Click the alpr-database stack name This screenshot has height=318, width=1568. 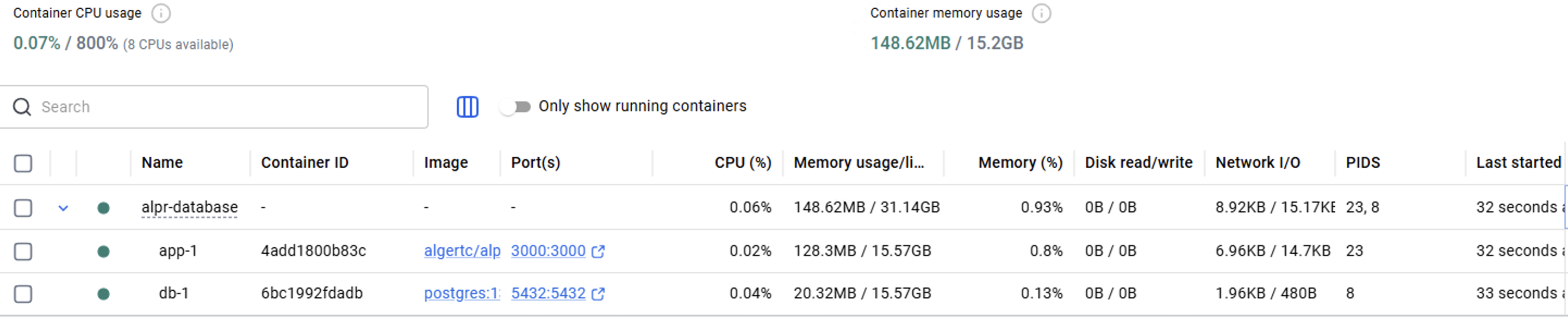tap(189, 208)
